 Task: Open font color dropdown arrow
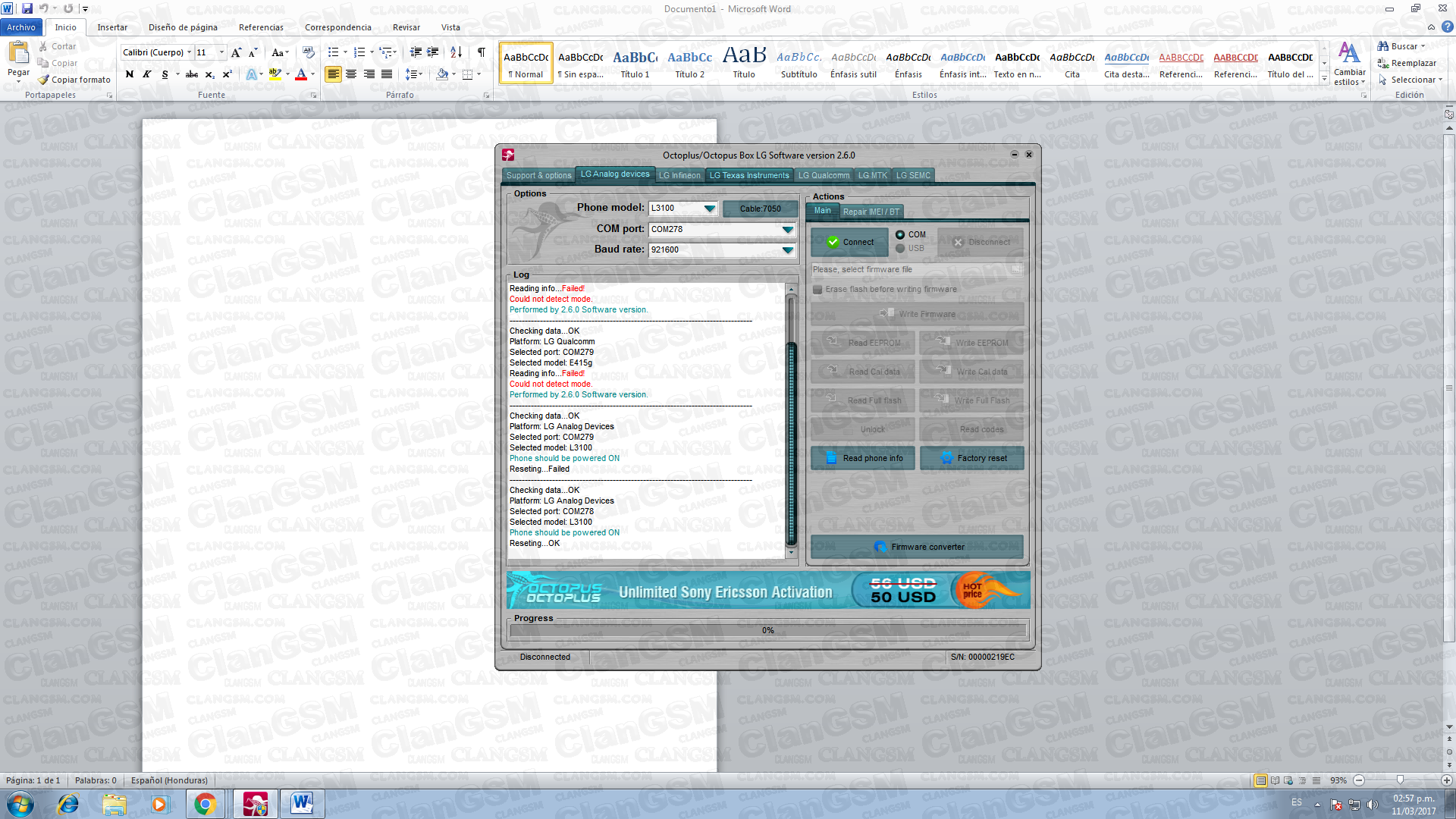312,74
